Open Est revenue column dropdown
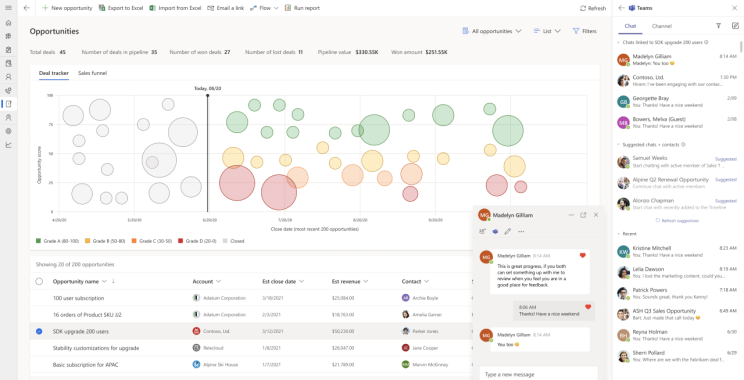Viewport: 744px width, 380px height. click(366, 281)
